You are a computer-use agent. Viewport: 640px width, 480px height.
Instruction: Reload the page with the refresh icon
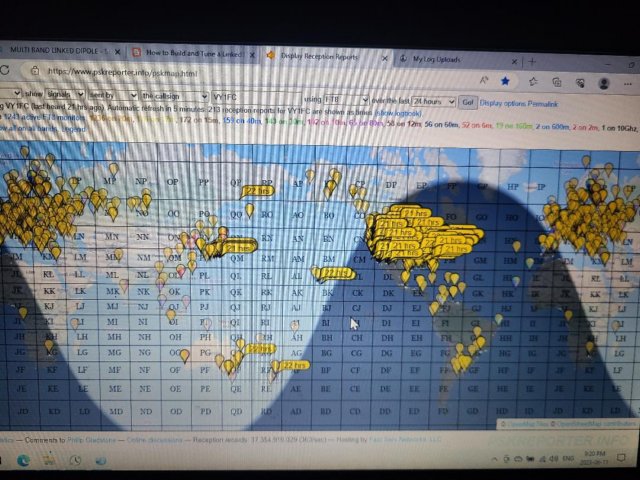point(5,70)
